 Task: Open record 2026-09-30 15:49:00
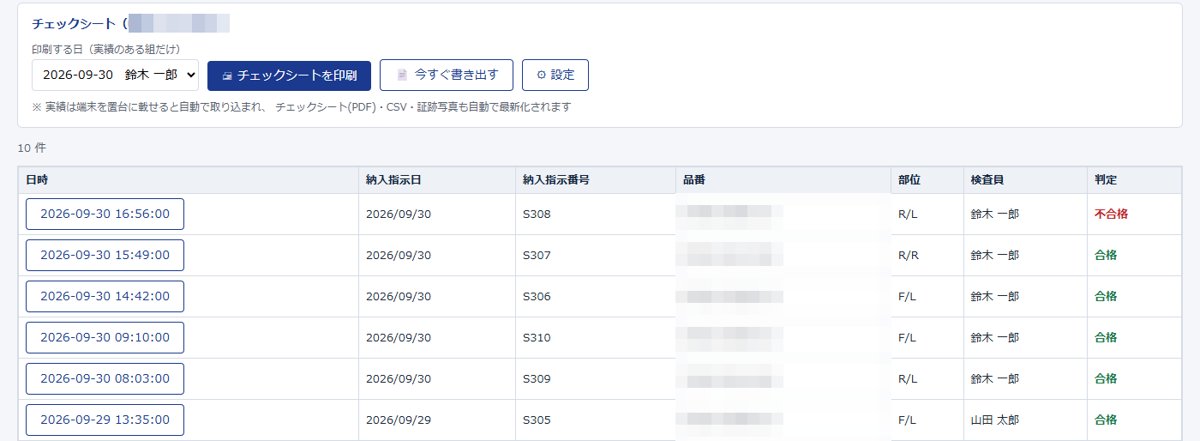coord(105,255)
